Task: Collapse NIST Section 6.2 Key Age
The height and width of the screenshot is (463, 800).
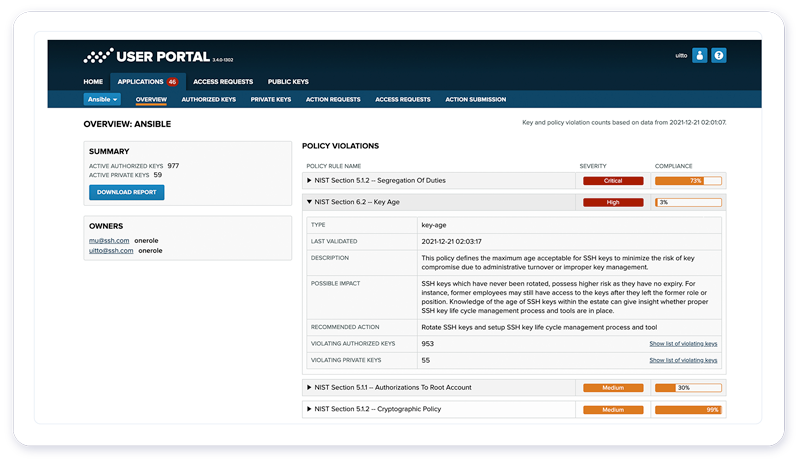Action: [x=360, y=202]
